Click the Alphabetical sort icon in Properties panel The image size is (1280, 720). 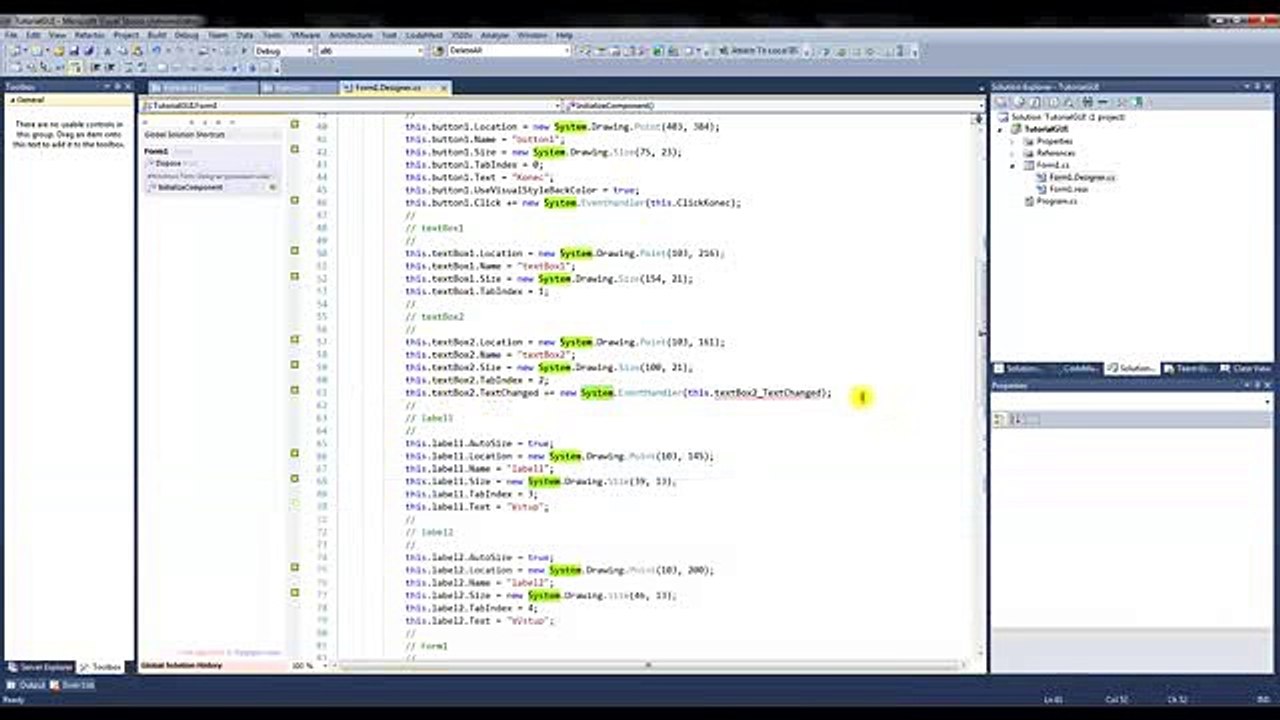pos(1014,420)
